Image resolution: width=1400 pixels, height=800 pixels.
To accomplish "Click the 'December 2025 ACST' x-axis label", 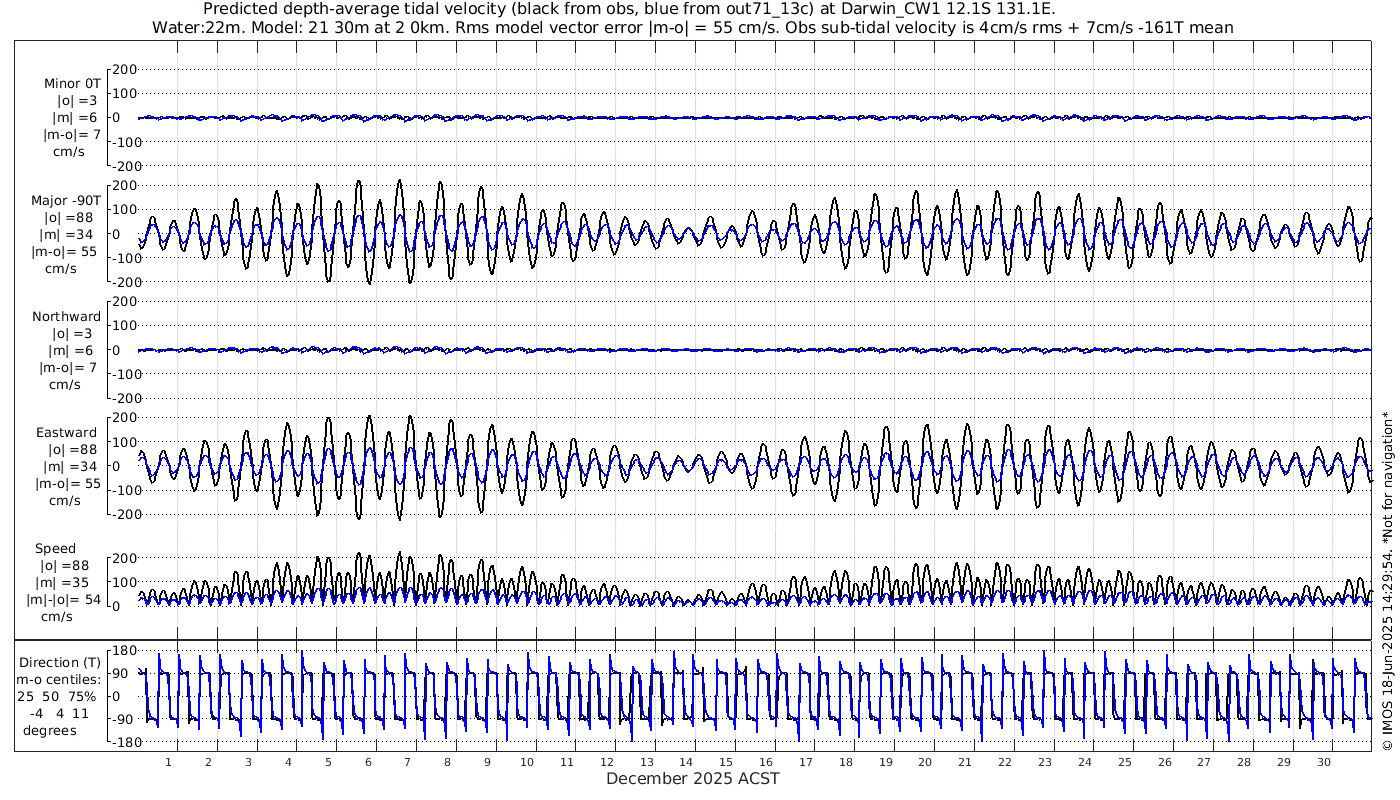I will tap(692, 779).
